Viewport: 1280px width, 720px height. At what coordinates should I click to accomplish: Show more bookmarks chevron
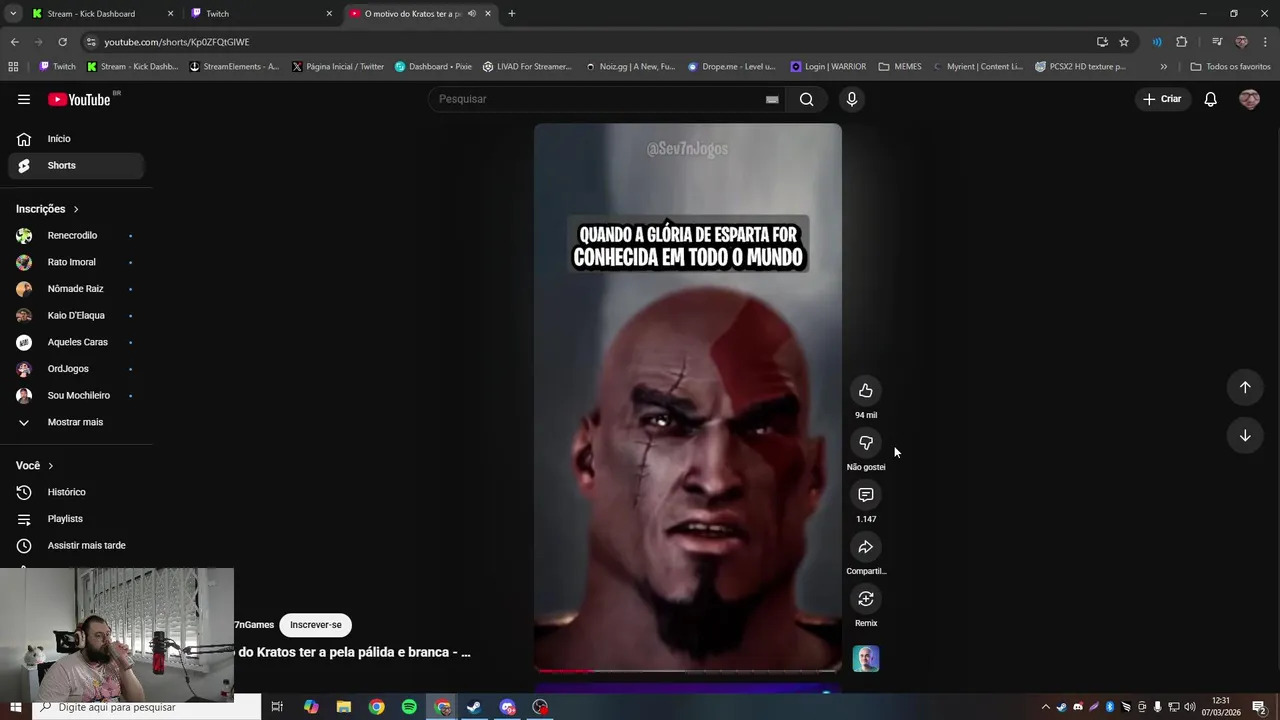(1163, 67)
